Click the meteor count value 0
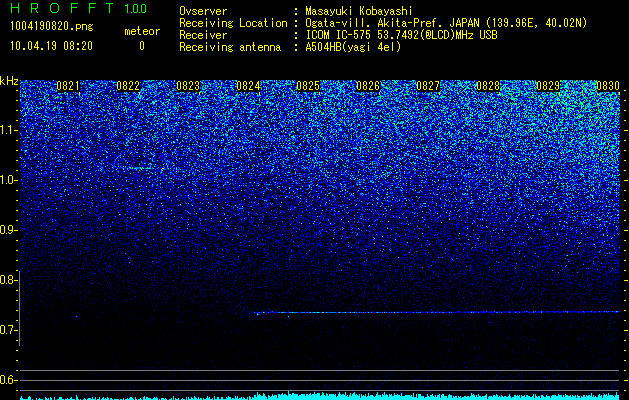 [142, 46]
